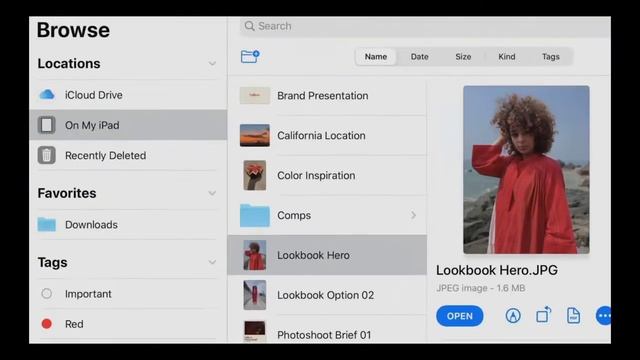Image resolution: width=640 pixels, height=360 pixels.
Task: Select Lookbook Hero thumbnail in list
Action: pos(255,255)
